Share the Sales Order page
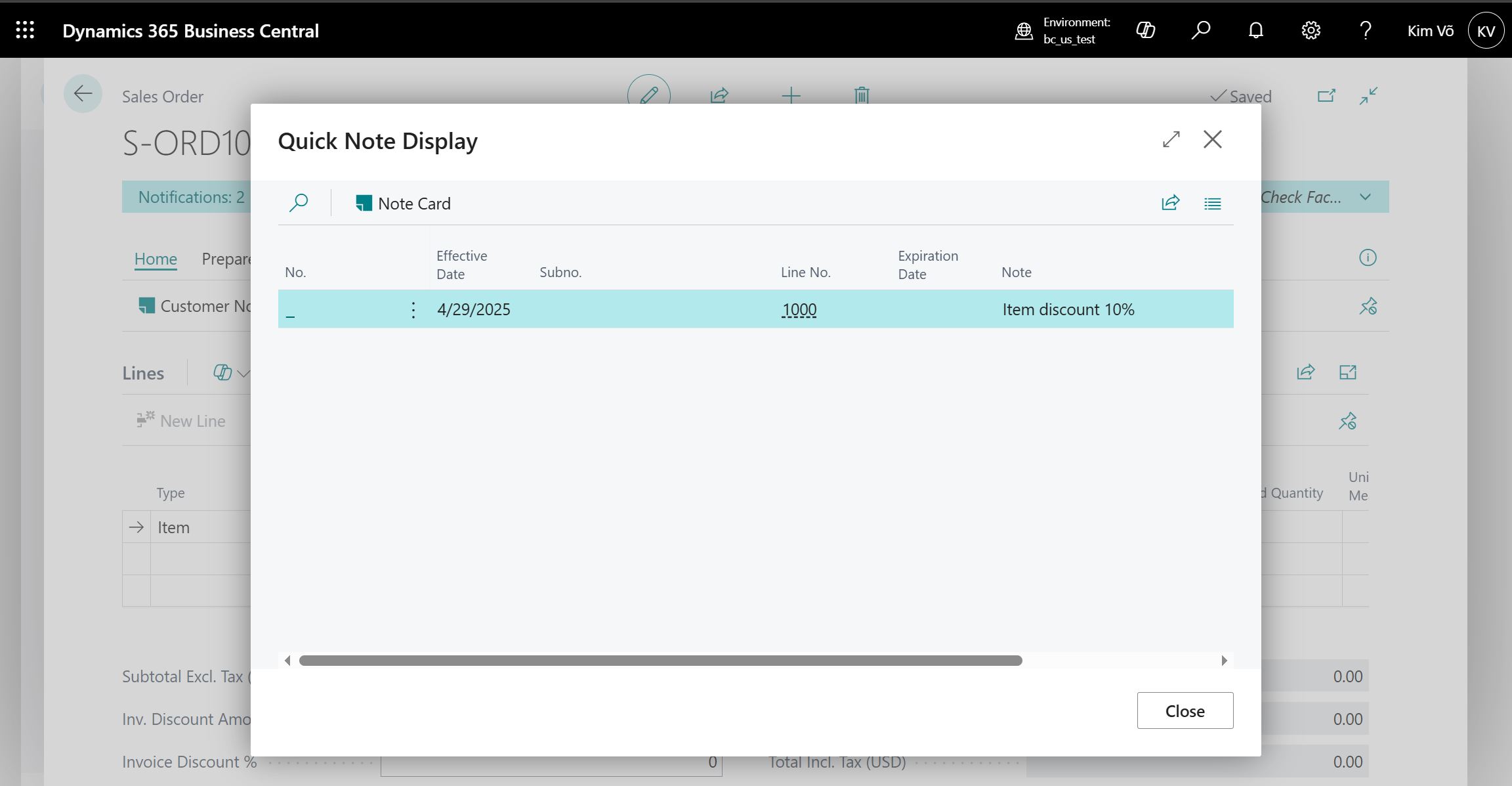Image resolution: width=1512 pixels, height=786 pixels. coord(720,96)
